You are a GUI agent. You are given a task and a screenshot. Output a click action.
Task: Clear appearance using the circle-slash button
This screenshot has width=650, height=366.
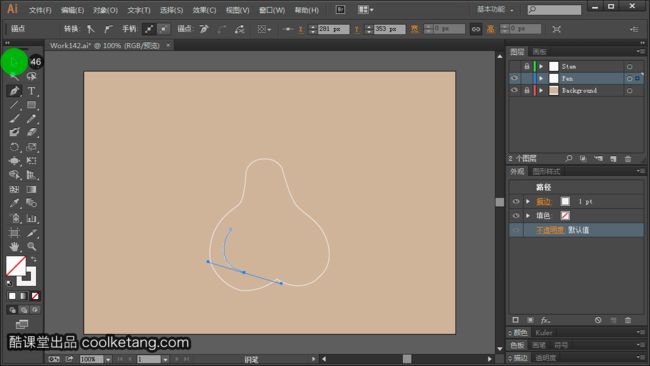pos(598,320)
